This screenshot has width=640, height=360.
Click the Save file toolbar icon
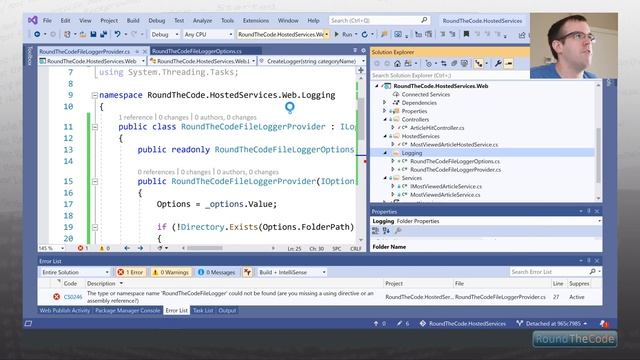tap(93, 35)
